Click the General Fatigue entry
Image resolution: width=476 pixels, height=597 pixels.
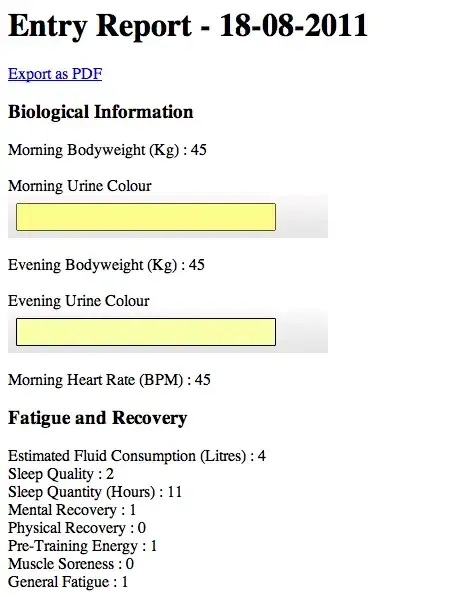coord(68,582)
